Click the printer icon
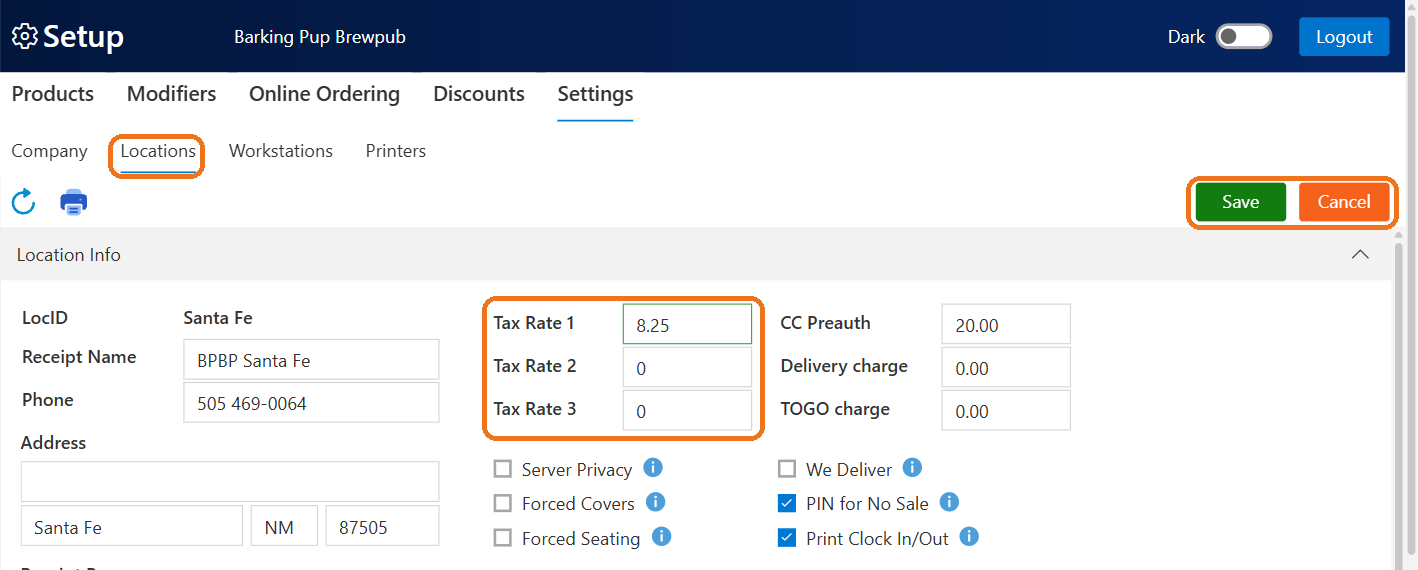 coord(74,202)
